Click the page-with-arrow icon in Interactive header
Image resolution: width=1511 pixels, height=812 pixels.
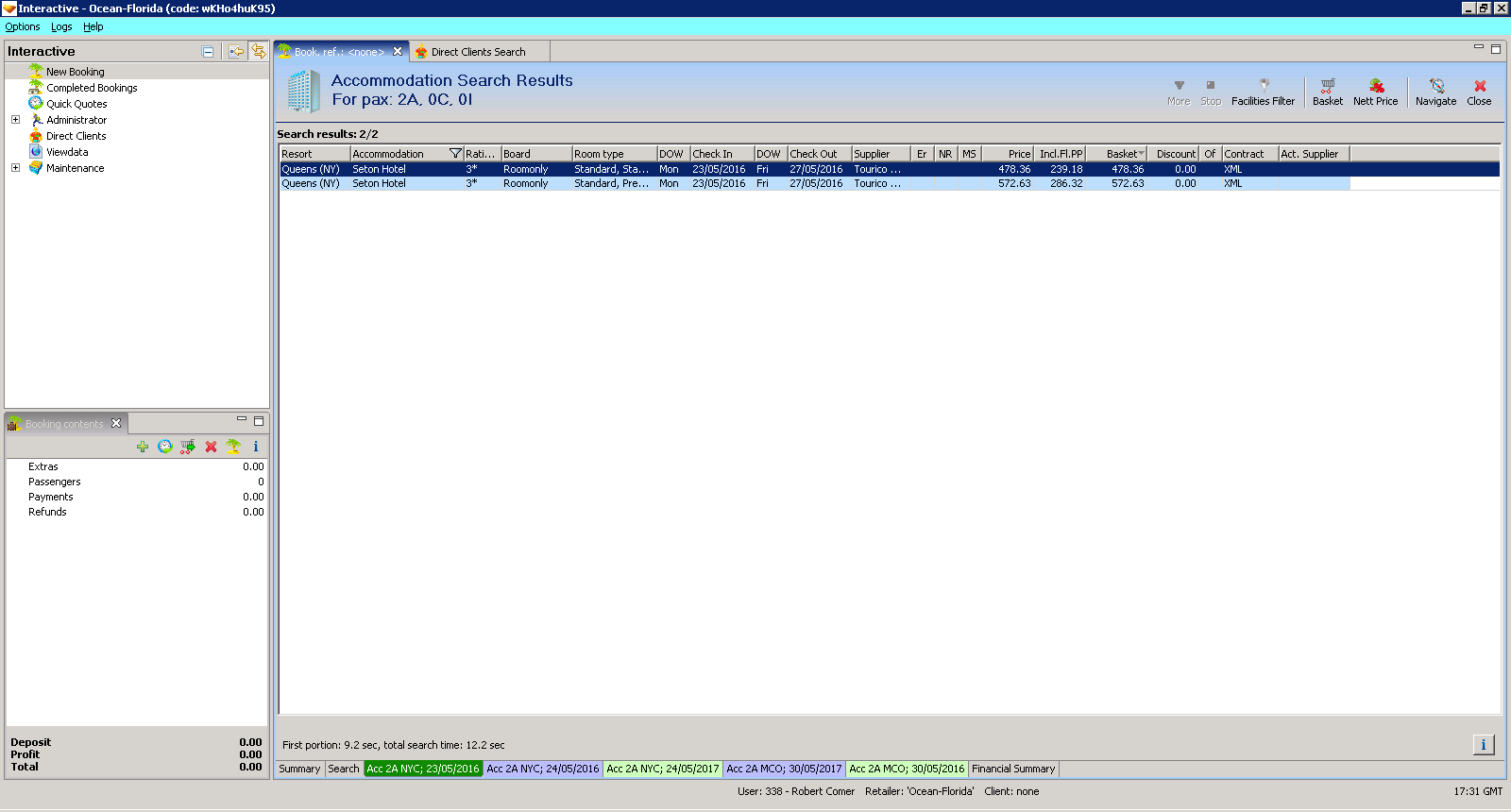(236, 52)
